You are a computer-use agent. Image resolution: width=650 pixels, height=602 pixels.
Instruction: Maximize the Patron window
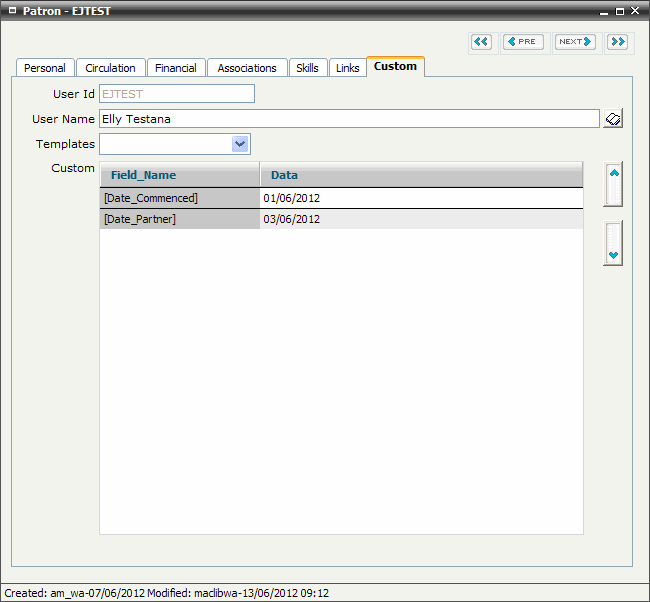click(620, 11)
